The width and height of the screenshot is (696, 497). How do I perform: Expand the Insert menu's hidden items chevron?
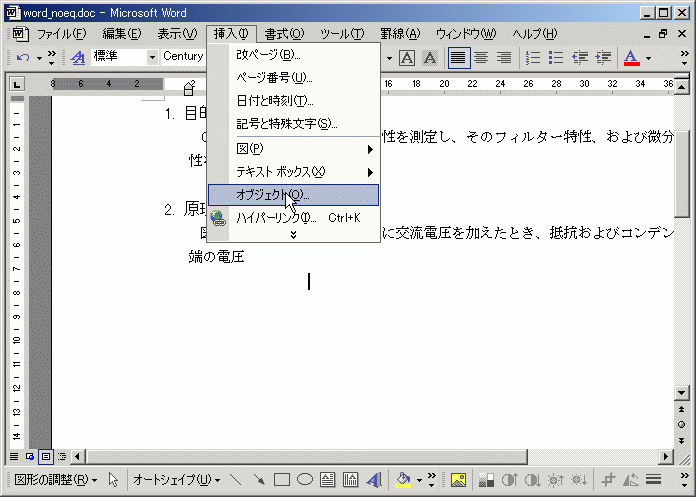pos(293,234)
